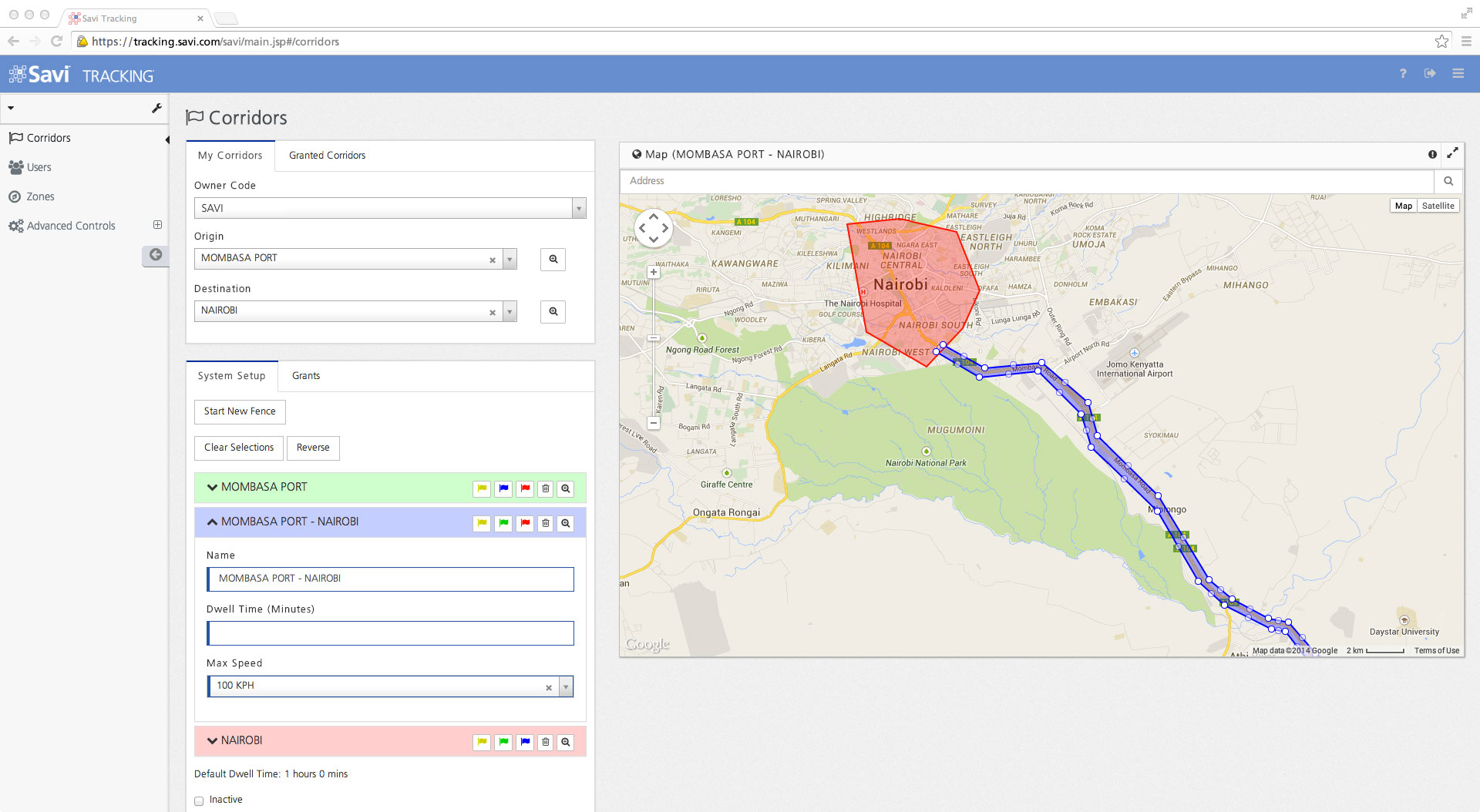Select the My Corridors tab
The height and width of the screenshot is (812, 1480).
230,156
